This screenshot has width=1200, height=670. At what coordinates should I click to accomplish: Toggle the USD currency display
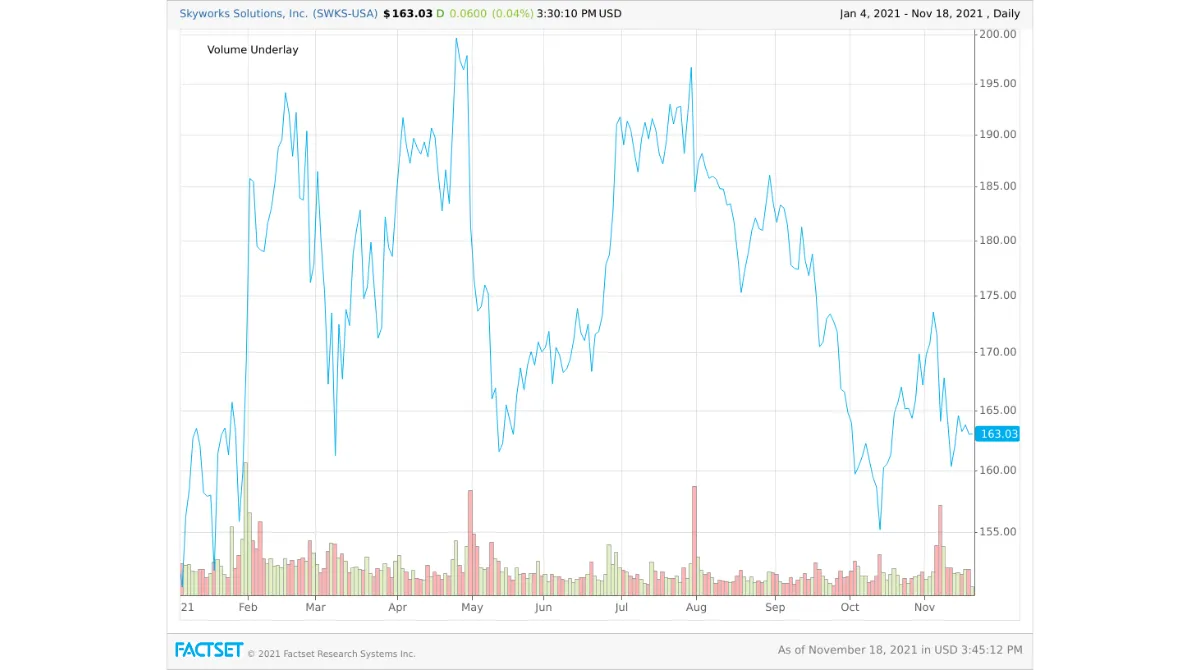pyautogui.click(x=611, y=14)
